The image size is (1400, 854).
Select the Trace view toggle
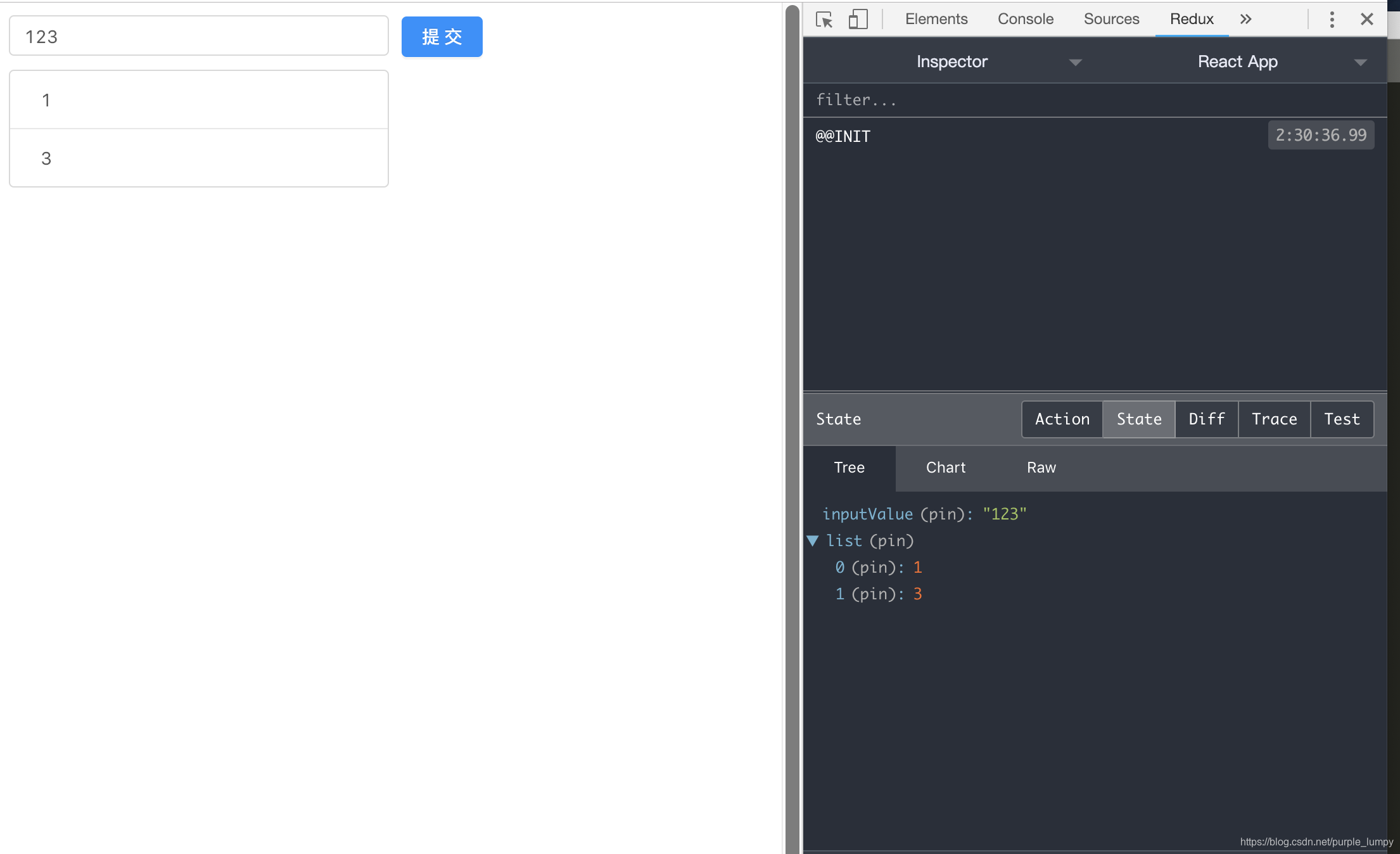pos(1274,419)
